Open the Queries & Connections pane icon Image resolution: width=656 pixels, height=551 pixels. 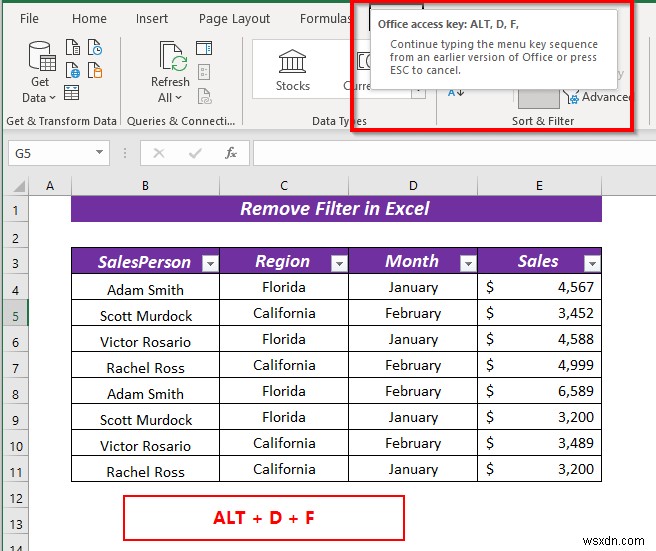click(204, 48)
